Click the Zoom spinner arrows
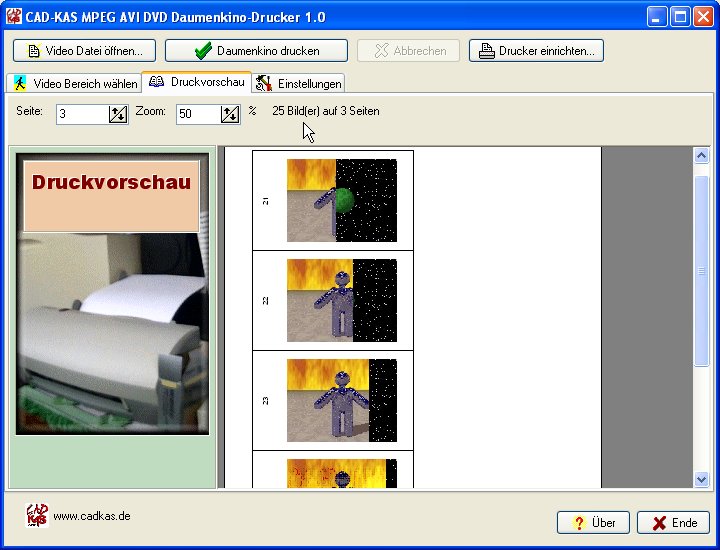Viewport: 720px width, 550px height. (230, 114)
